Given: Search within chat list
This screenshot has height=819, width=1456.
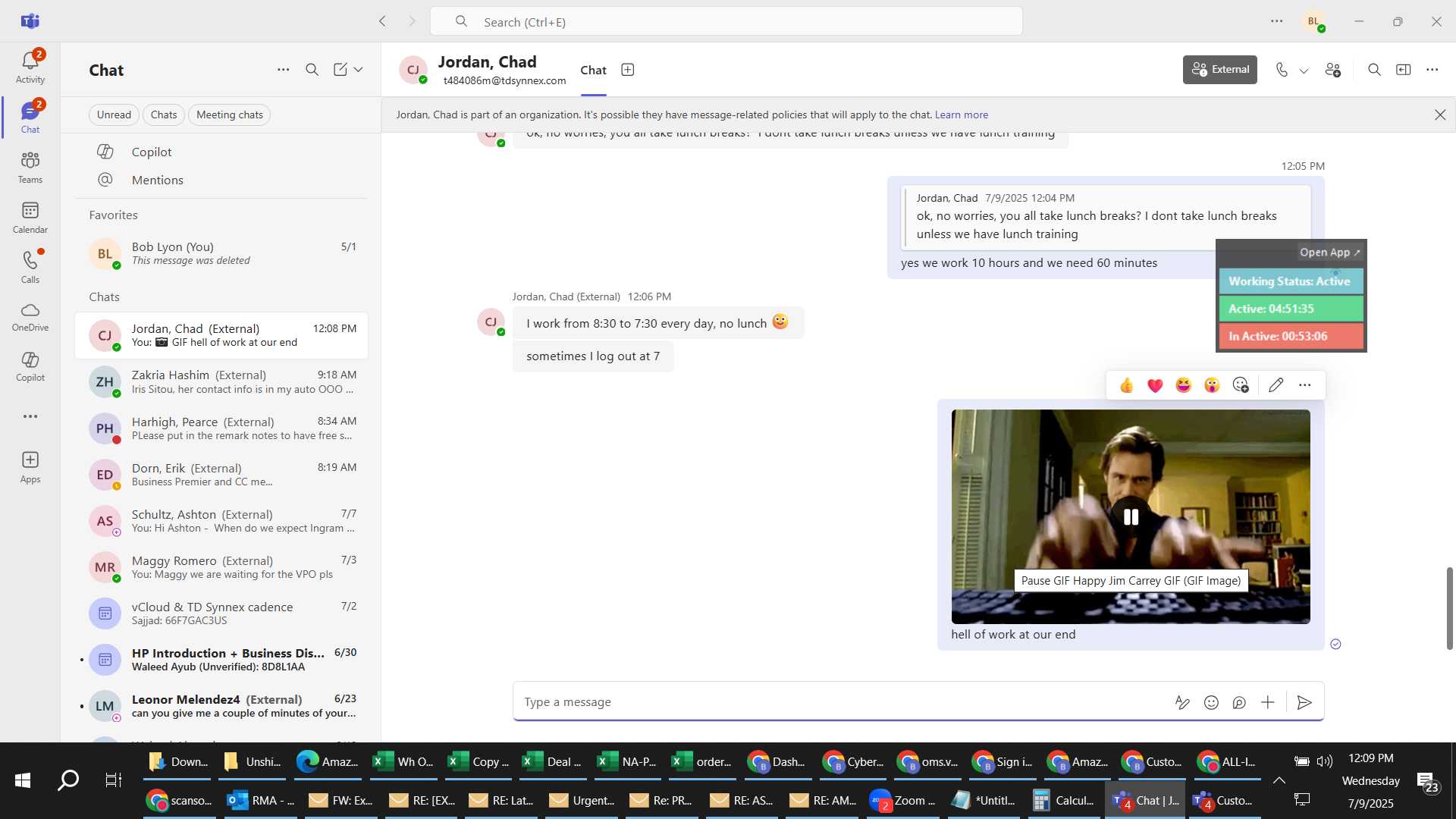Looking at the screenshot, I should (x=312, y=70).
